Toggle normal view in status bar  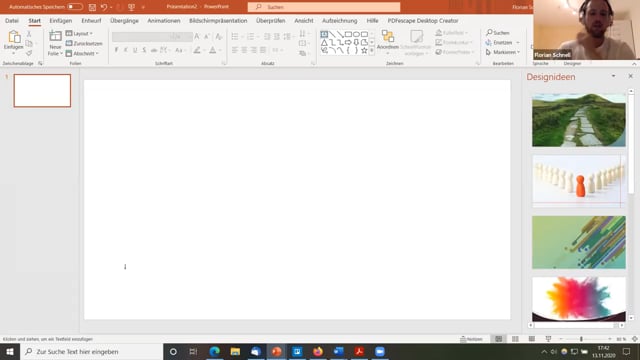coord(498,339)
